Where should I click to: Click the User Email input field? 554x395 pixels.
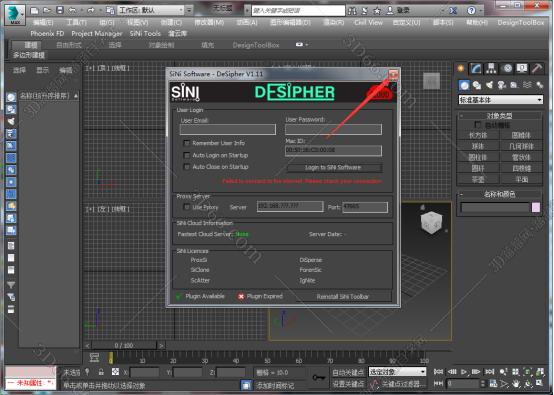[228, 129]
